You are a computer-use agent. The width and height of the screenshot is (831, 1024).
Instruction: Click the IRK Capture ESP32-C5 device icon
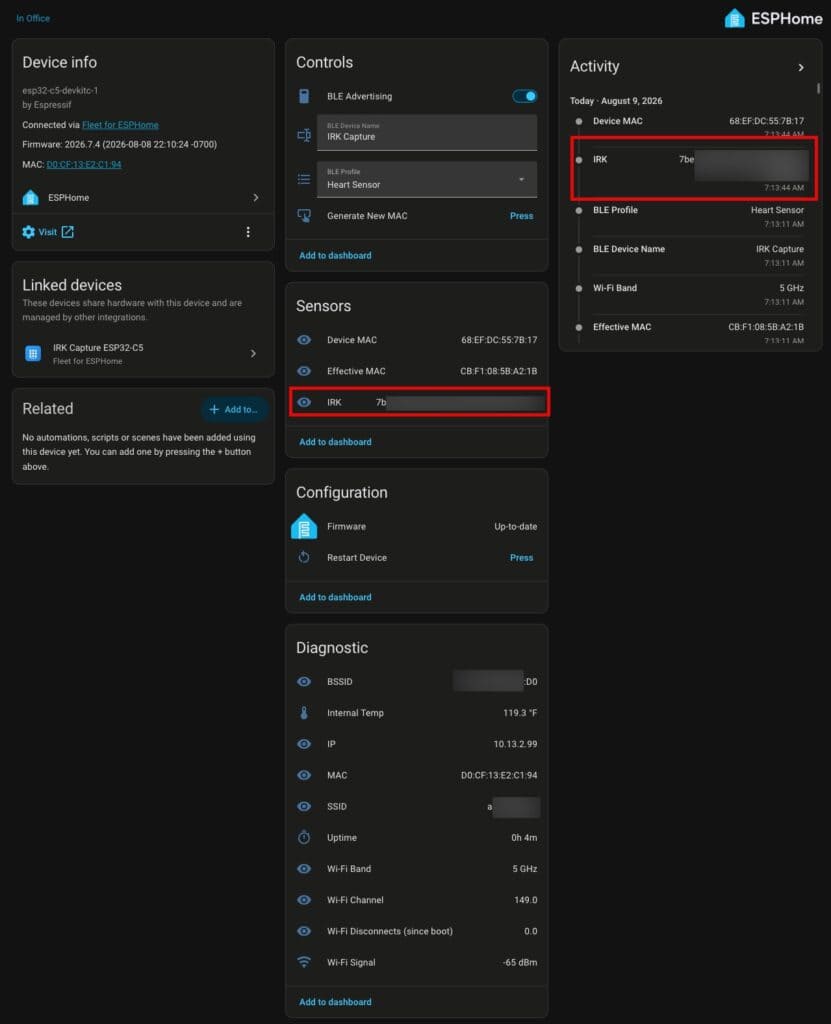point(33,353)
